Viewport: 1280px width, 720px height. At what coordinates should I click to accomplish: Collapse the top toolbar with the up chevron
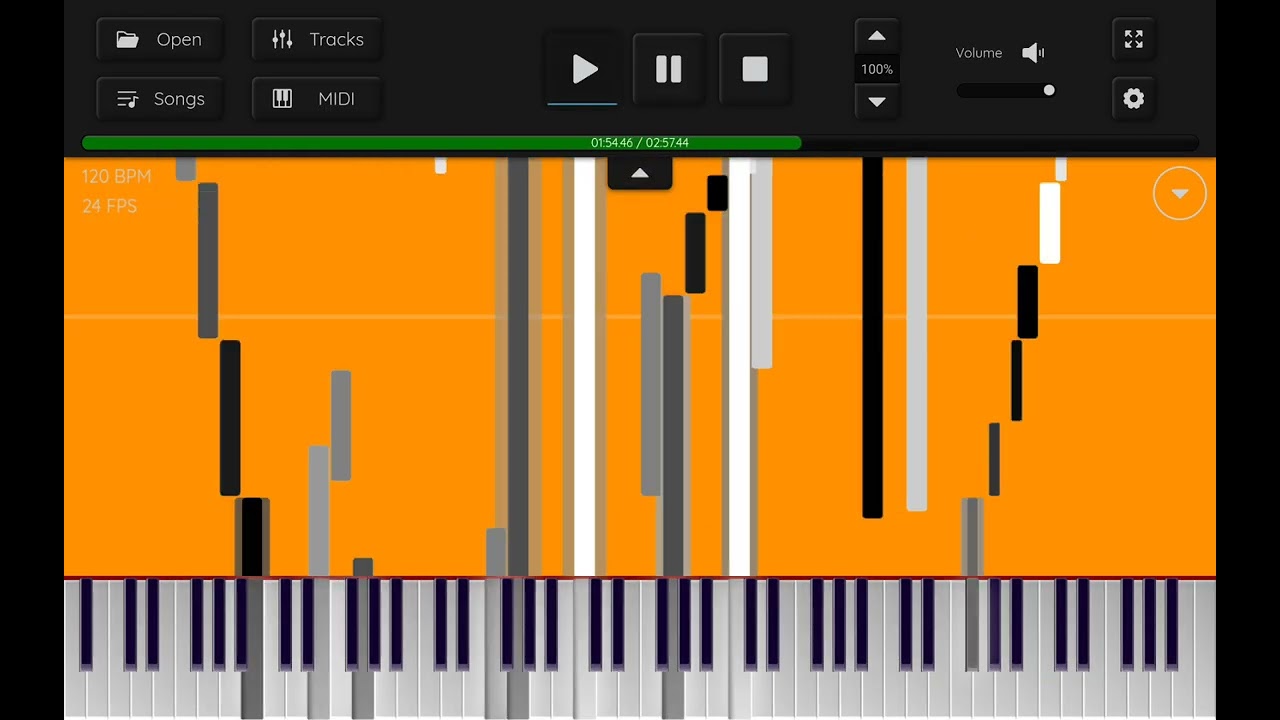click(x=640, y=173)
